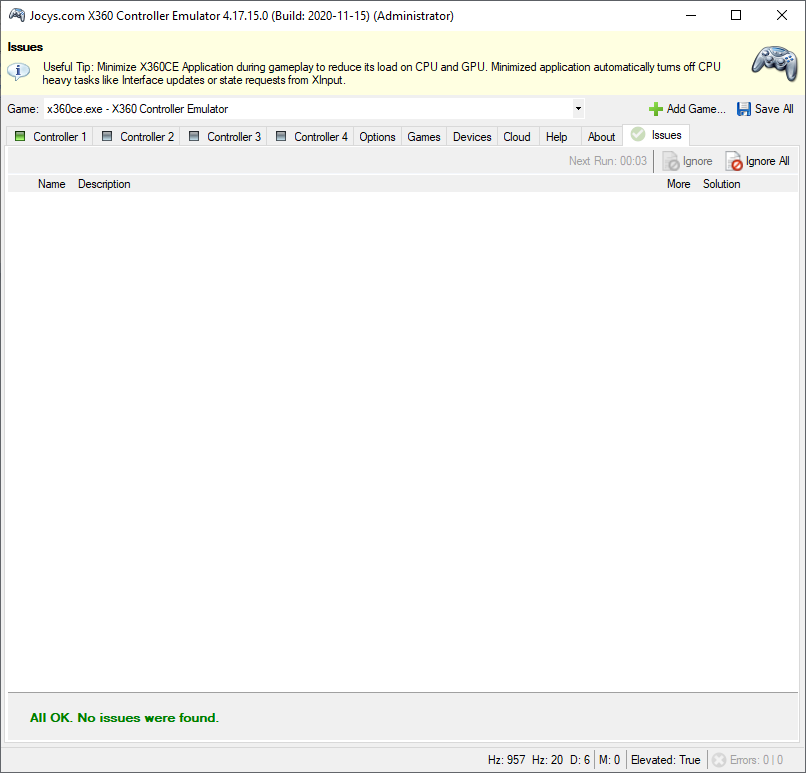Open the About tab
Screen dimensions: 806x773
click(601, 137)
